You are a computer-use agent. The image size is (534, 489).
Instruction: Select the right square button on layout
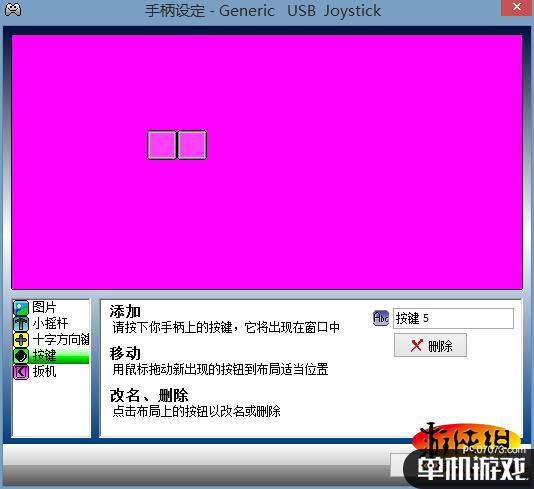tap(192, 145)
